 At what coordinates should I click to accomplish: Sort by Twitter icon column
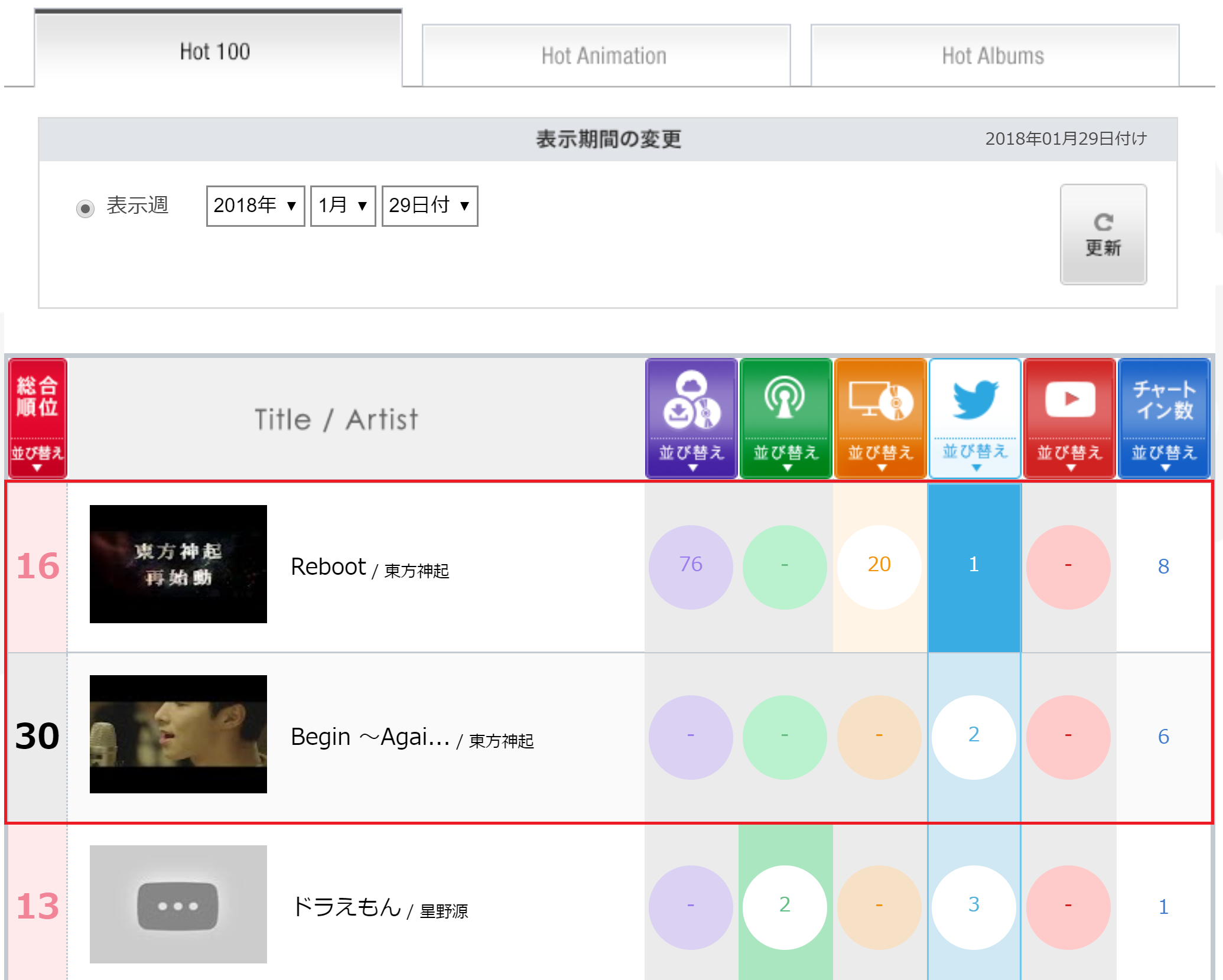point(975,418)
